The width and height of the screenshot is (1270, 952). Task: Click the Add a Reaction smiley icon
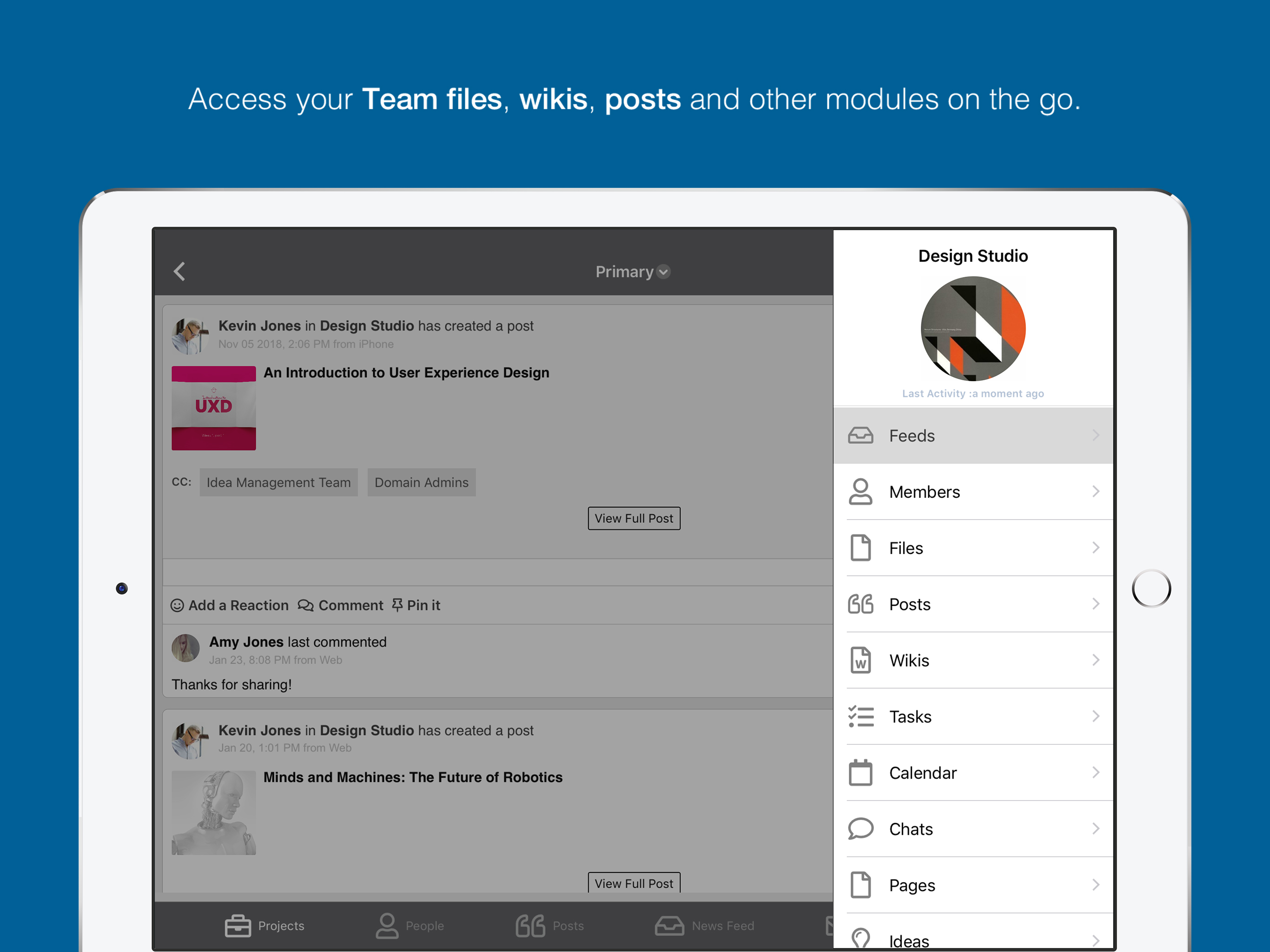coord(178,605)
